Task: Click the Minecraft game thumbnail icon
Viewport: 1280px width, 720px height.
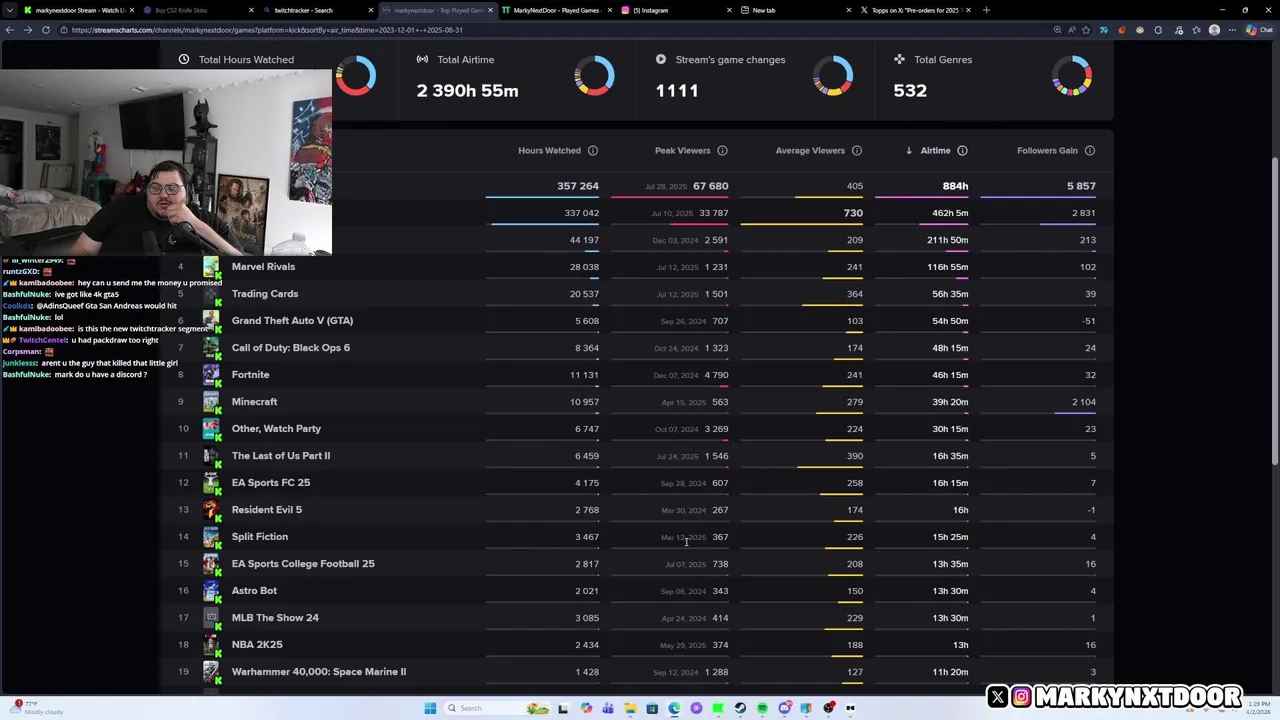Action: click(211, 402)
